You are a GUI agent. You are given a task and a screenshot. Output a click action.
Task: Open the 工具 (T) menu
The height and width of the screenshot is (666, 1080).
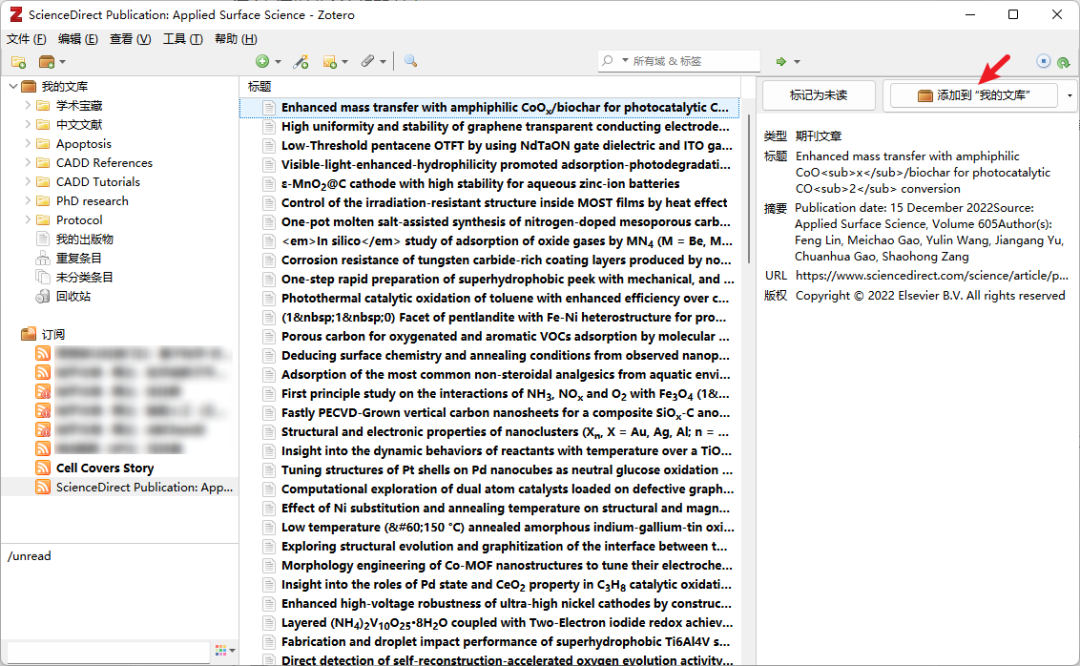(183, 39)
